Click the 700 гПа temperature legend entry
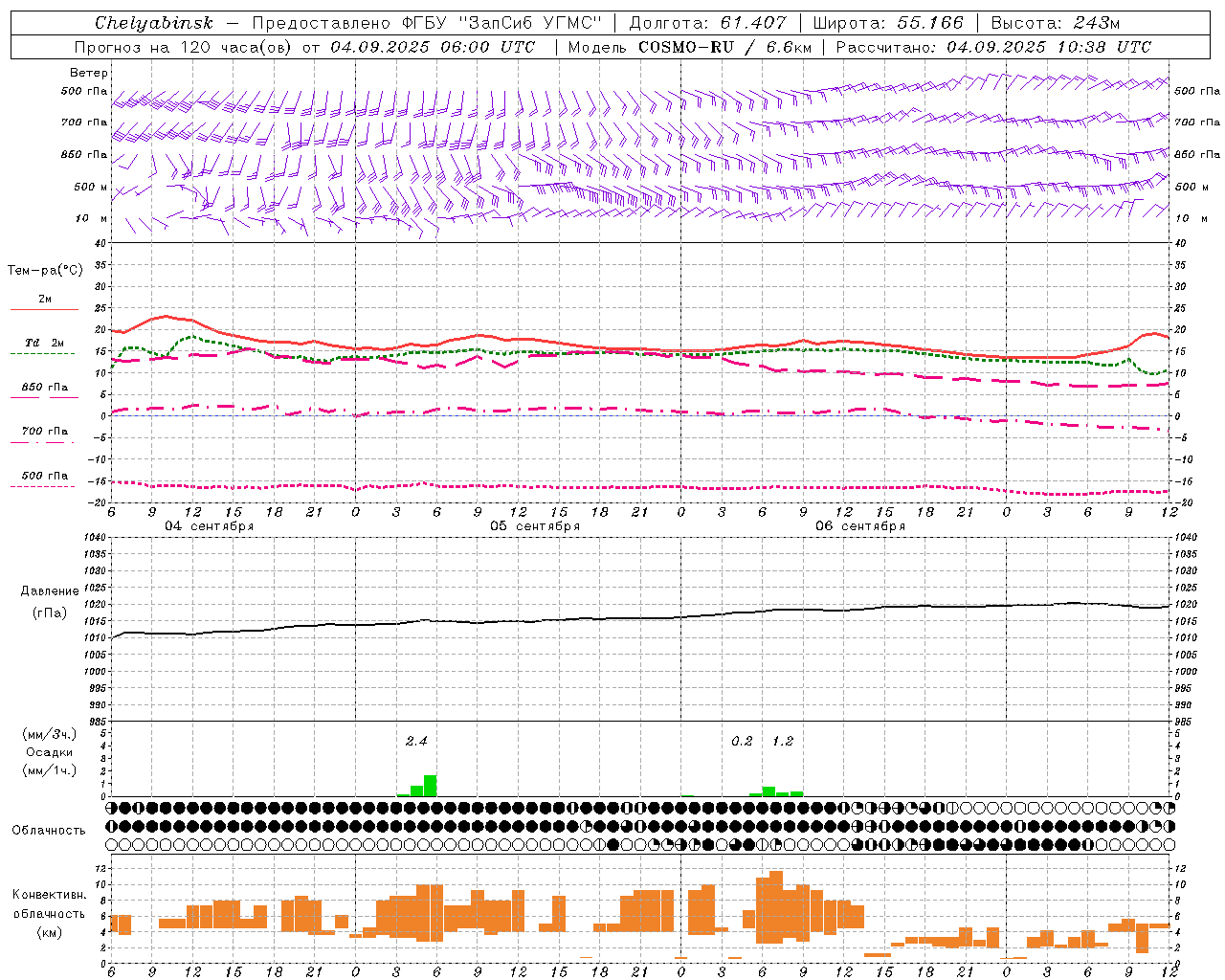1225x980 pixels. coord(45,431)
